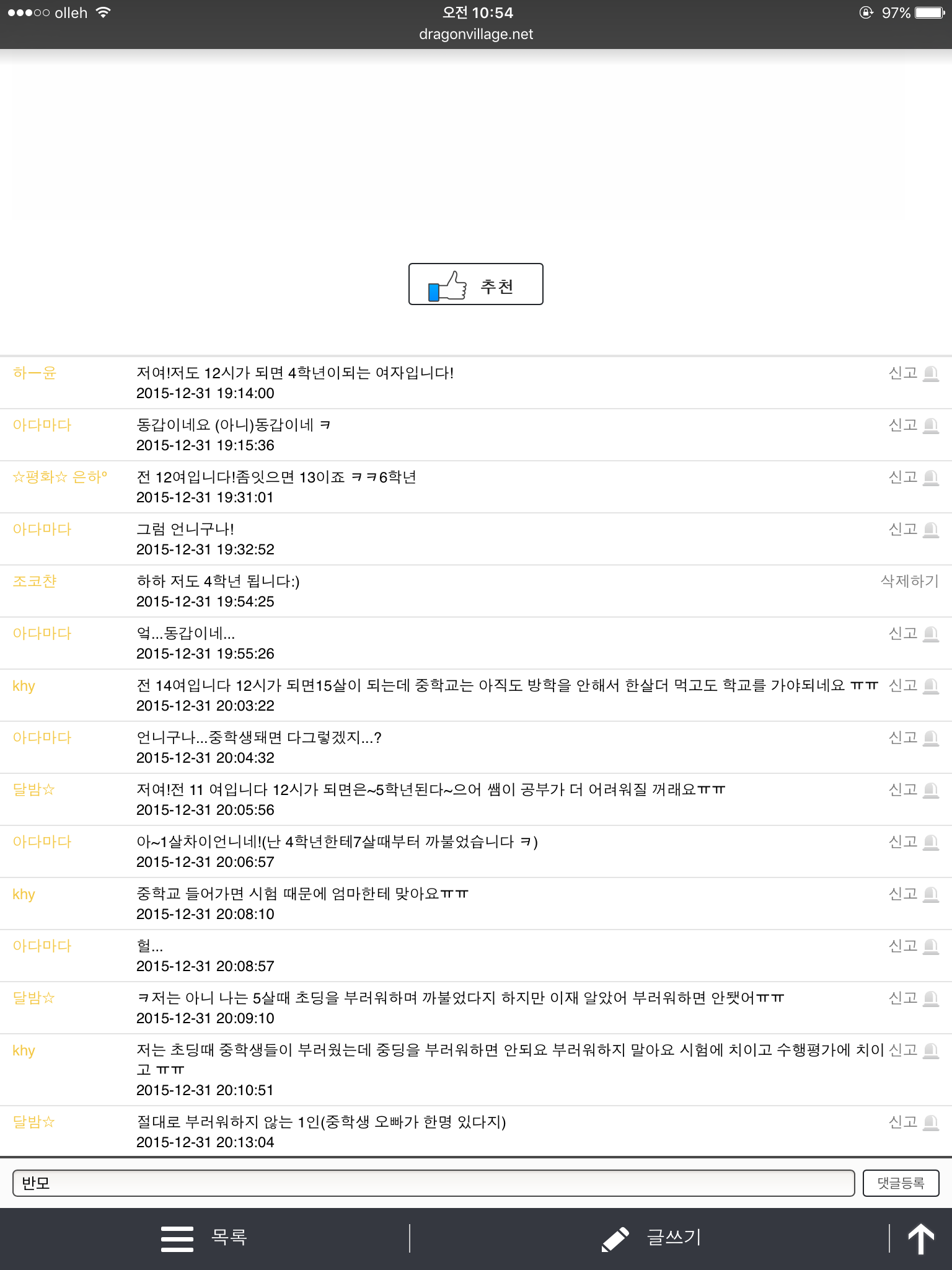Viewport: 952px width, 1270px height.
Task: Report khy's 14여입니다 comment siren icon
Action: tap(930, 686)
